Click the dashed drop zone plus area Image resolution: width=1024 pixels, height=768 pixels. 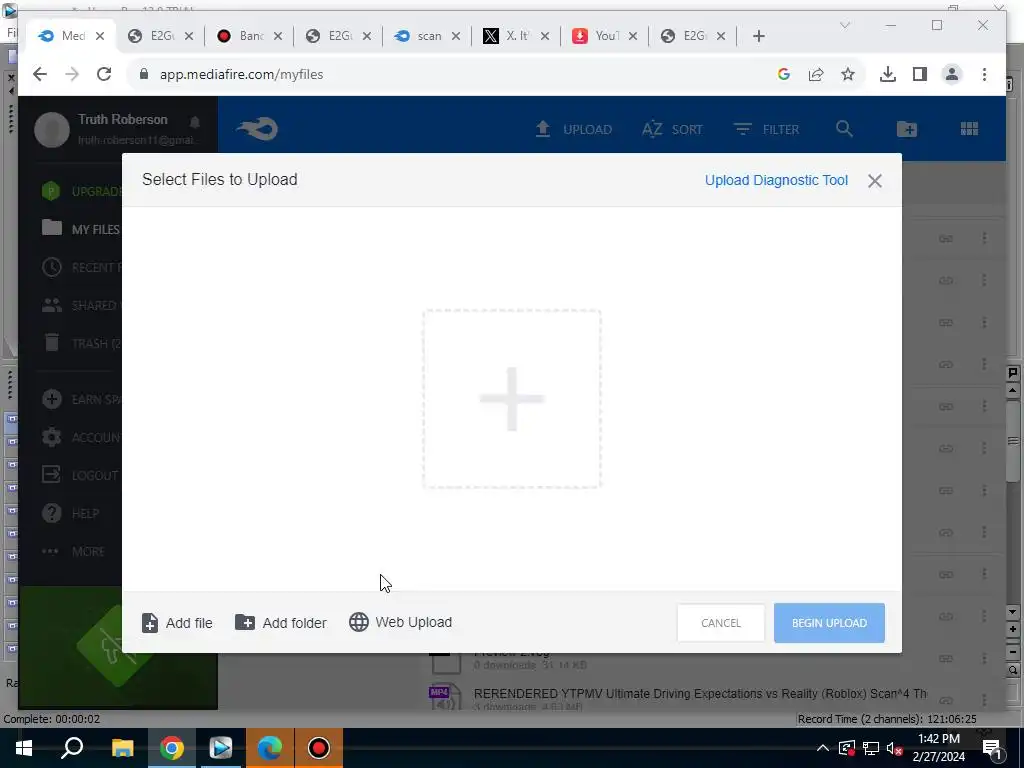(511, 399)
